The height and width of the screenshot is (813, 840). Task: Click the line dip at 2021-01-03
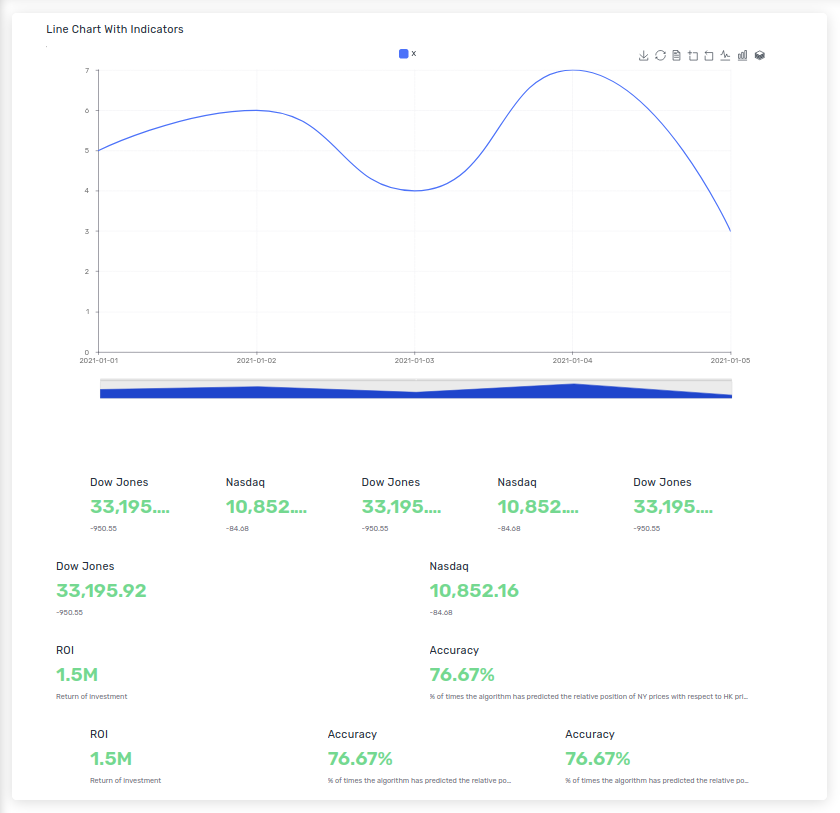[415, 190]
